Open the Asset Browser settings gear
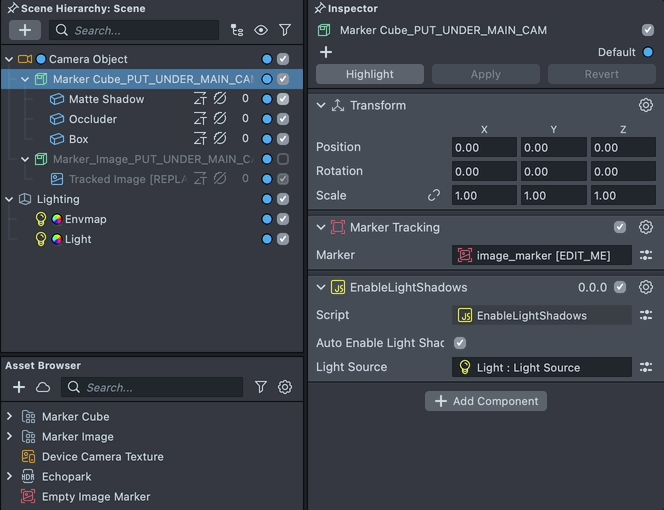Screen dimensions: 664x510 tap(285, 387)
